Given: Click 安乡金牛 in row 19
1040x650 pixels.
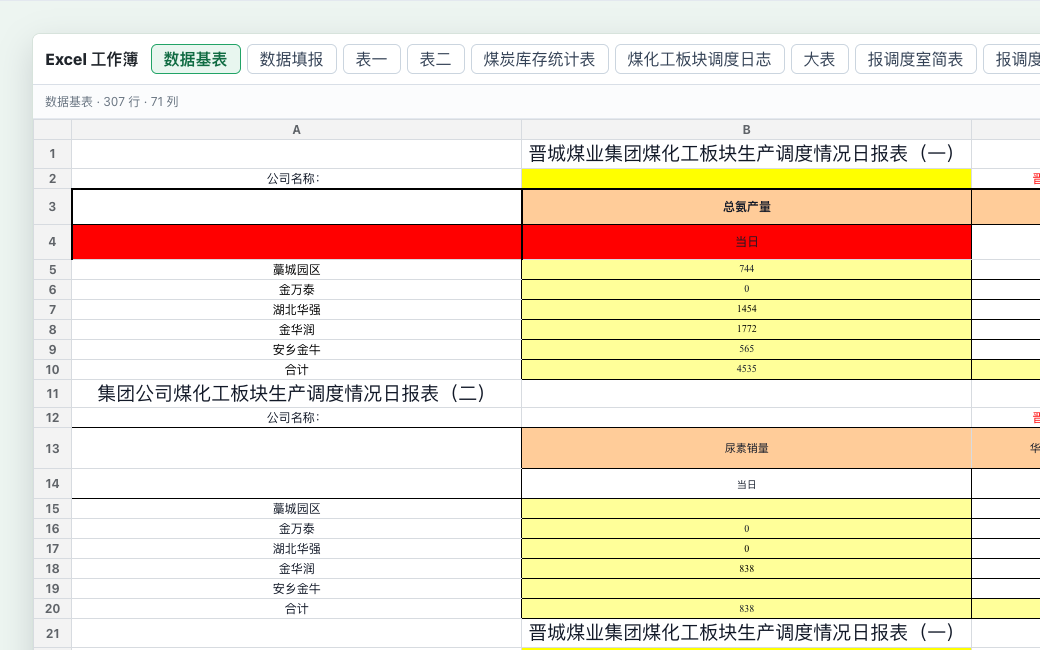Looking at the screenshot, I should pyautogui.click(x=296, y=588).
